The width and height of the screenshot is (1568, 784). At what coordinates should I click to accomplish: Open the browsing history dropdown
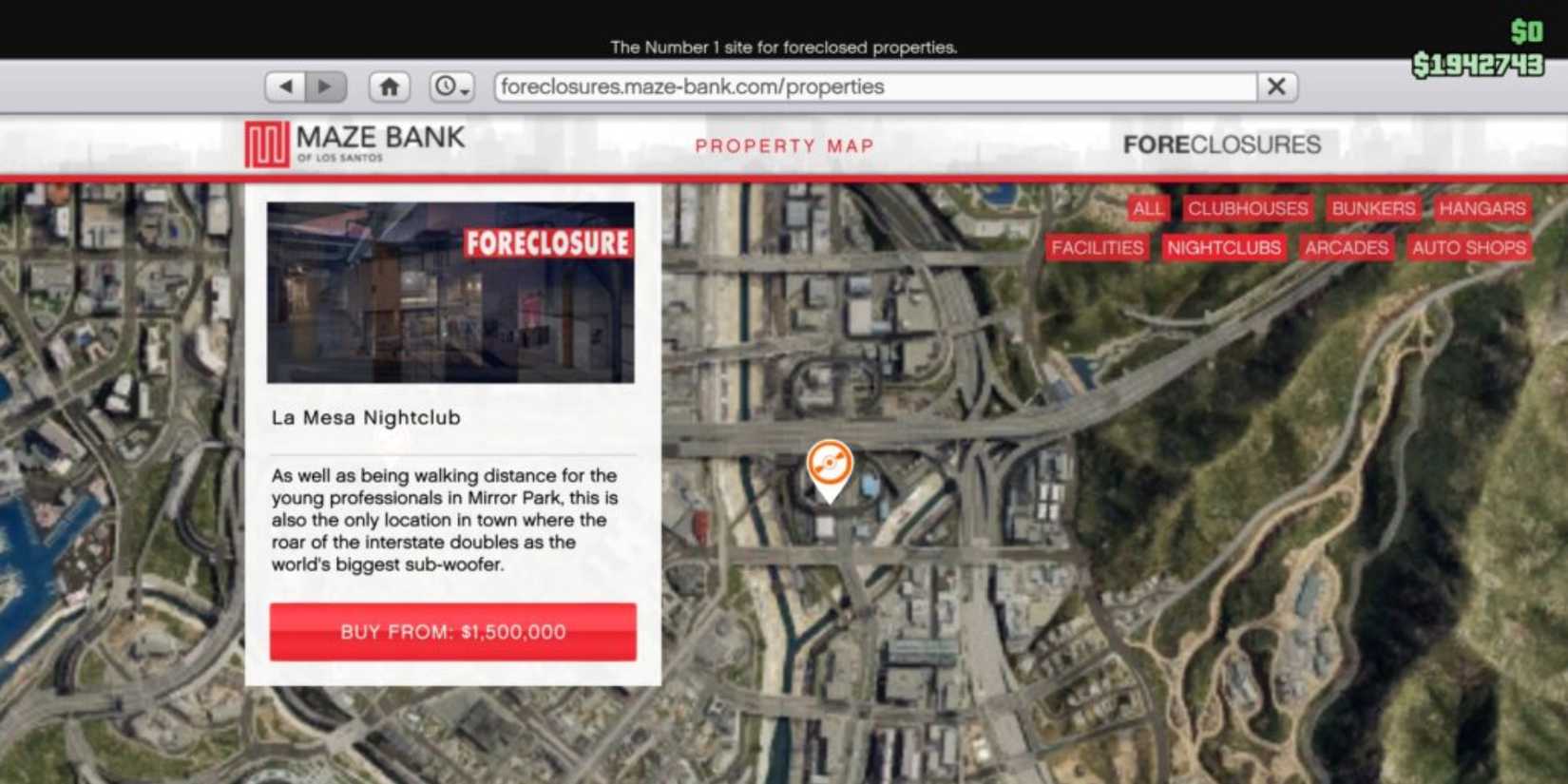pyautogui.click(x=451, y=86)
